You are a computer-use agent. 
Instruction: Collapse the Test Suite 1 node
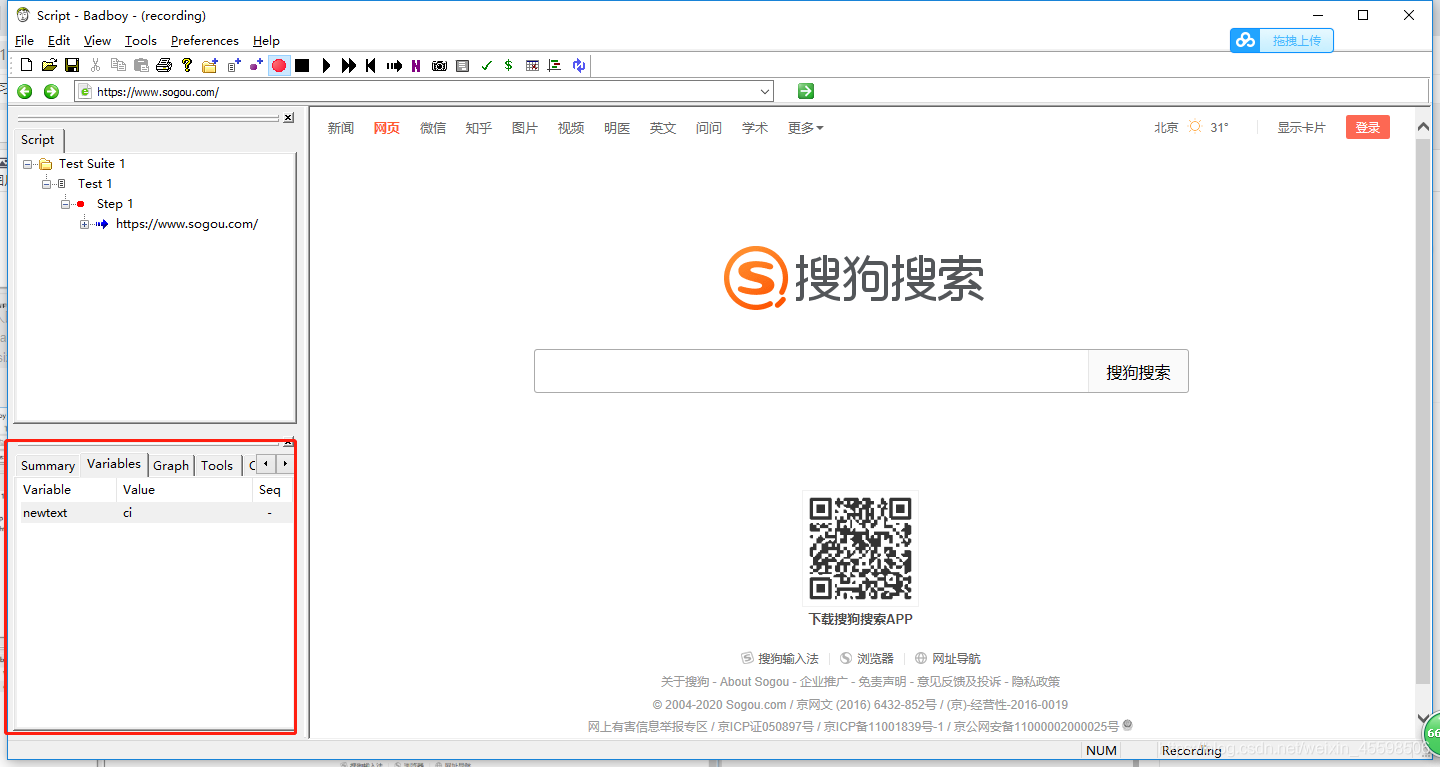tap(28, 164)
